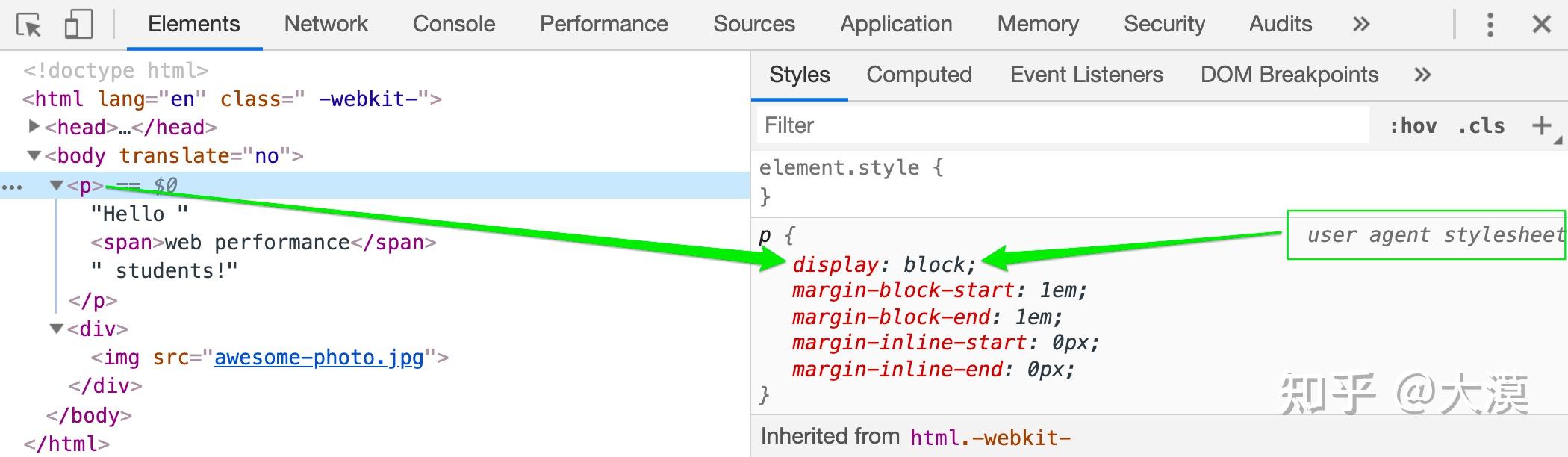The width and height of the screenshot is (1568, 457).
Task: Click the html.-webkit- inherited selector link
Action: tap(990, 437)
